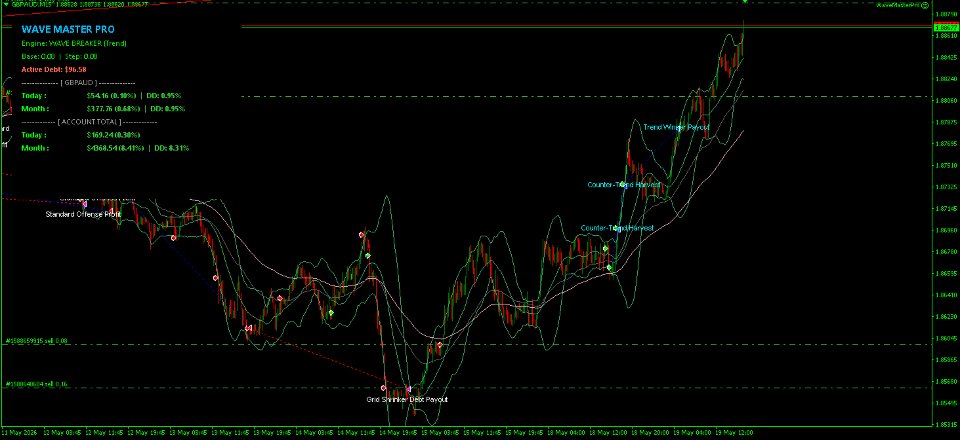Screen dimensions: 960x440
Task: Click the pink arrow marker at Grid Shrinker payout
Action: click(409, 389)
